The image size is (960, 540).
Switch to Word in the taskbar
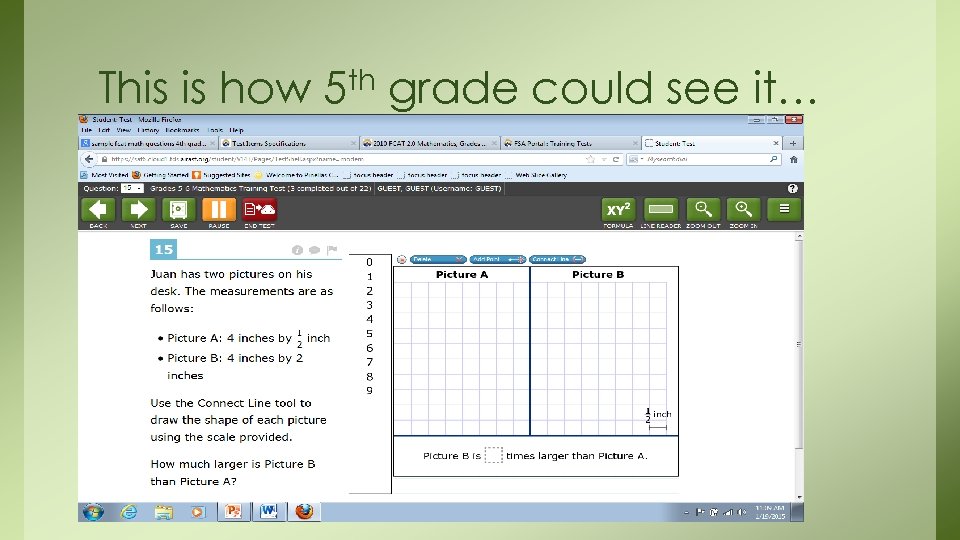click(x=268, y=512)
